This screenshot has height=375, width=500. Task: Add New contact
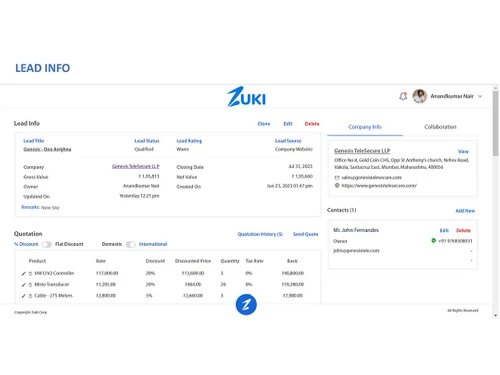(465, 211)
